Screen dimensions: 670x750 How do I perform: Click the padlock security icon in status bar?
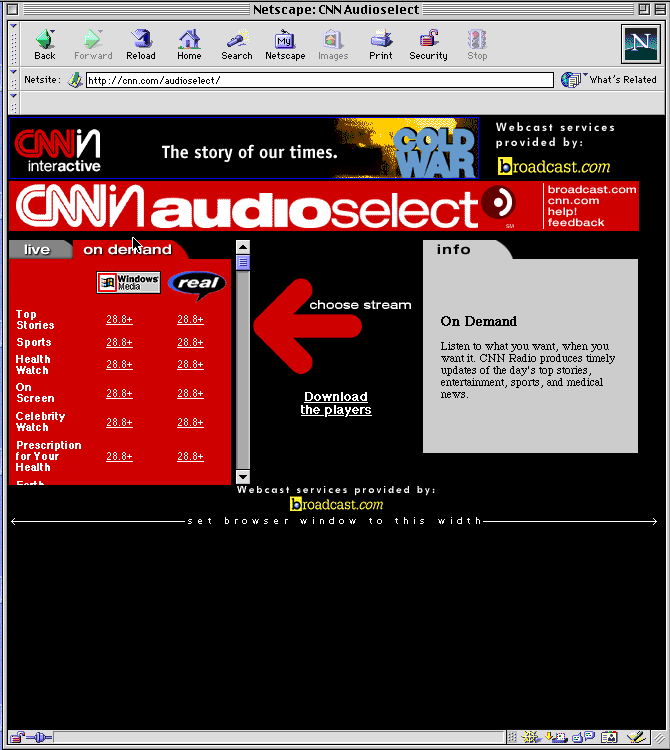click(x=18, y=737)
